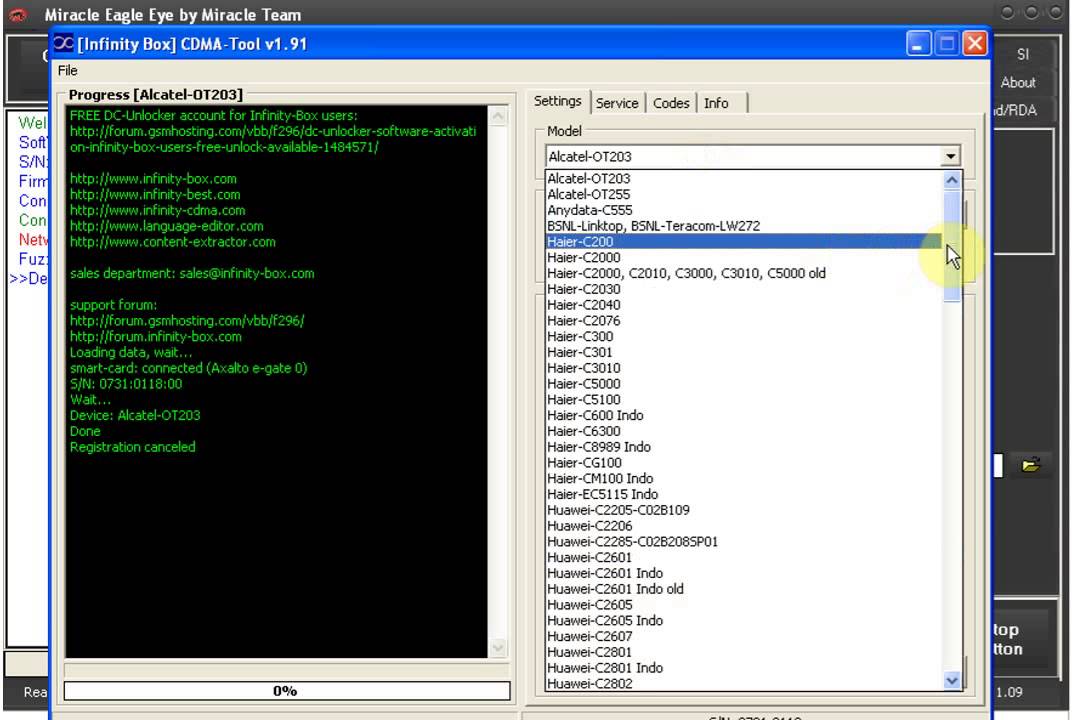
Task: Select Haier-C2000 in the model list
Action: click(x=743, y=257)
